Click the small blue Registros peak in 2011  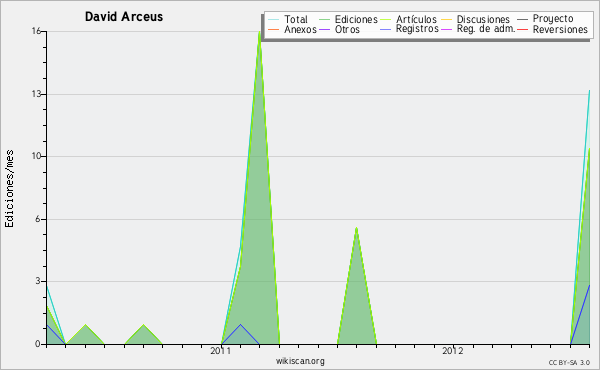pyautogui.click(x=240, y=325)
